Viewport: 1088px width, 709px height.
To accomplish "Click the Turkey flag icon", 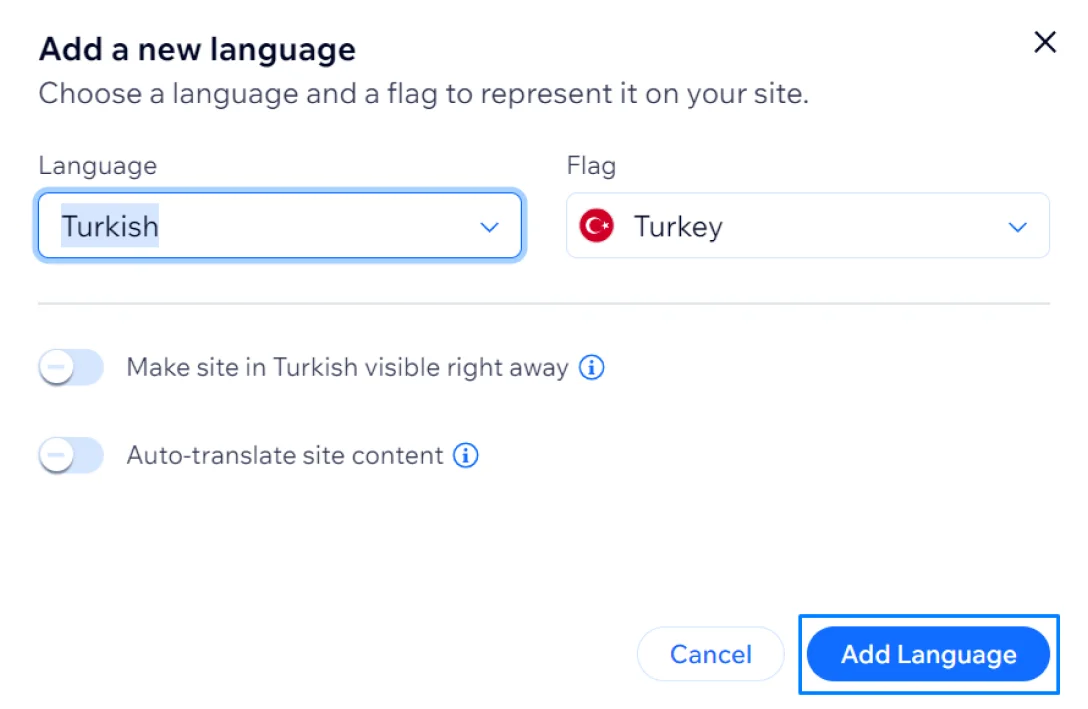I will tap(595, 226).
